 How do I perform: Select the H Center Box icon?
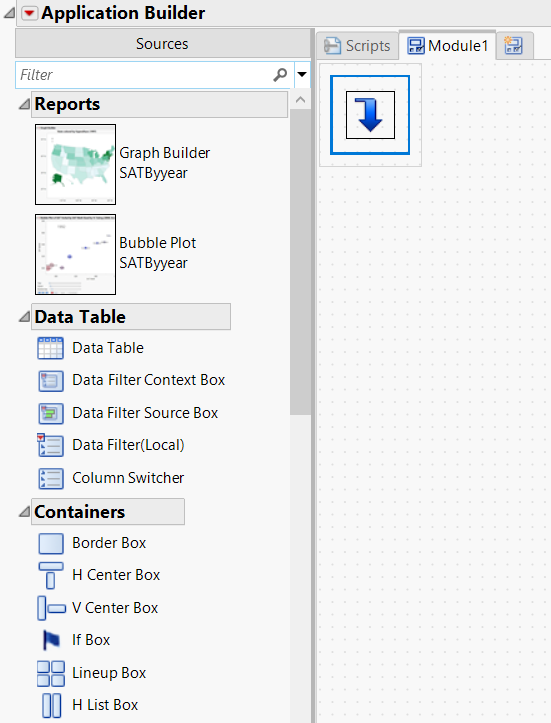click(51, 575)
